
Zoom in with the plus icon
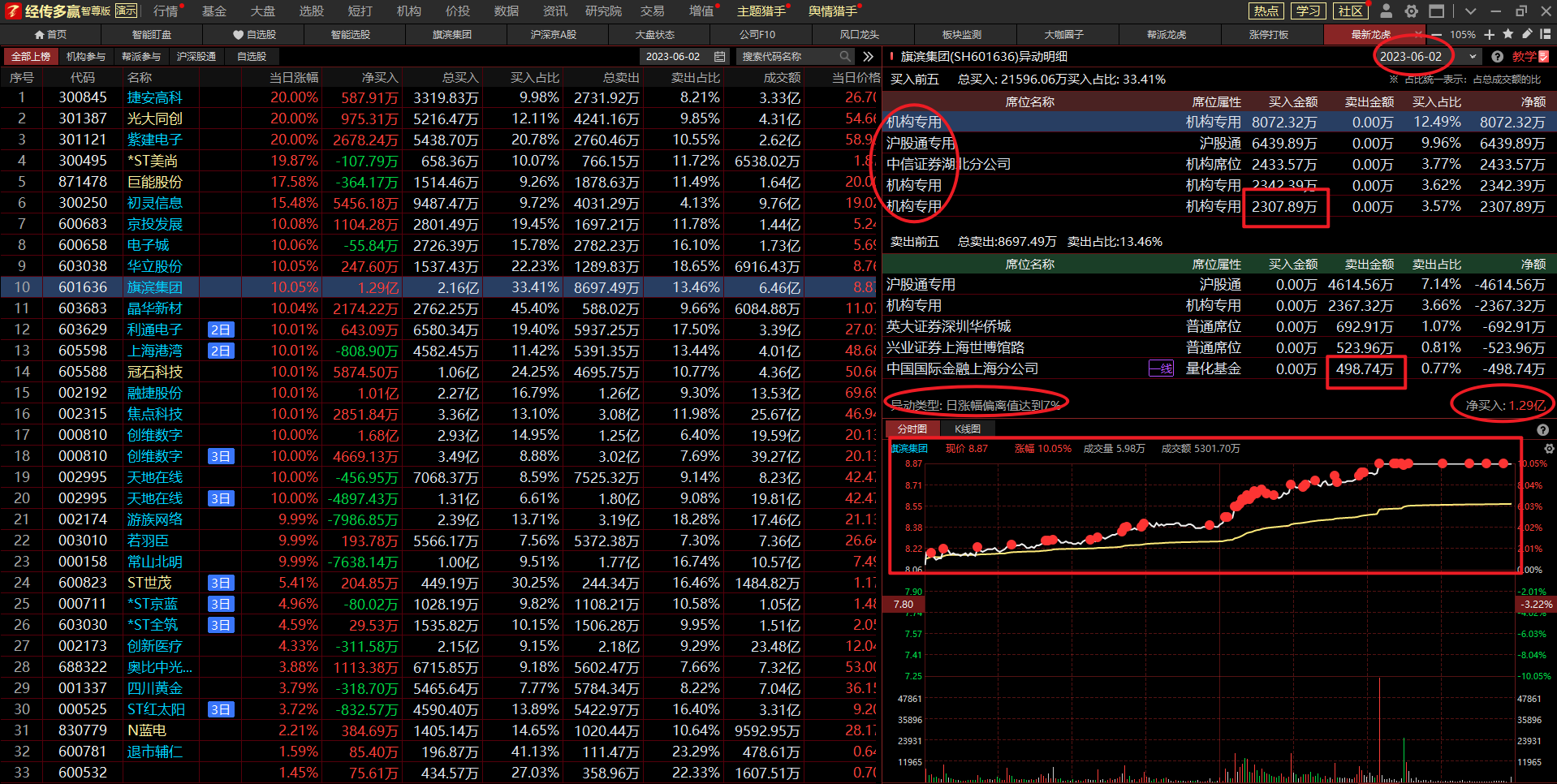point(1489,35)
